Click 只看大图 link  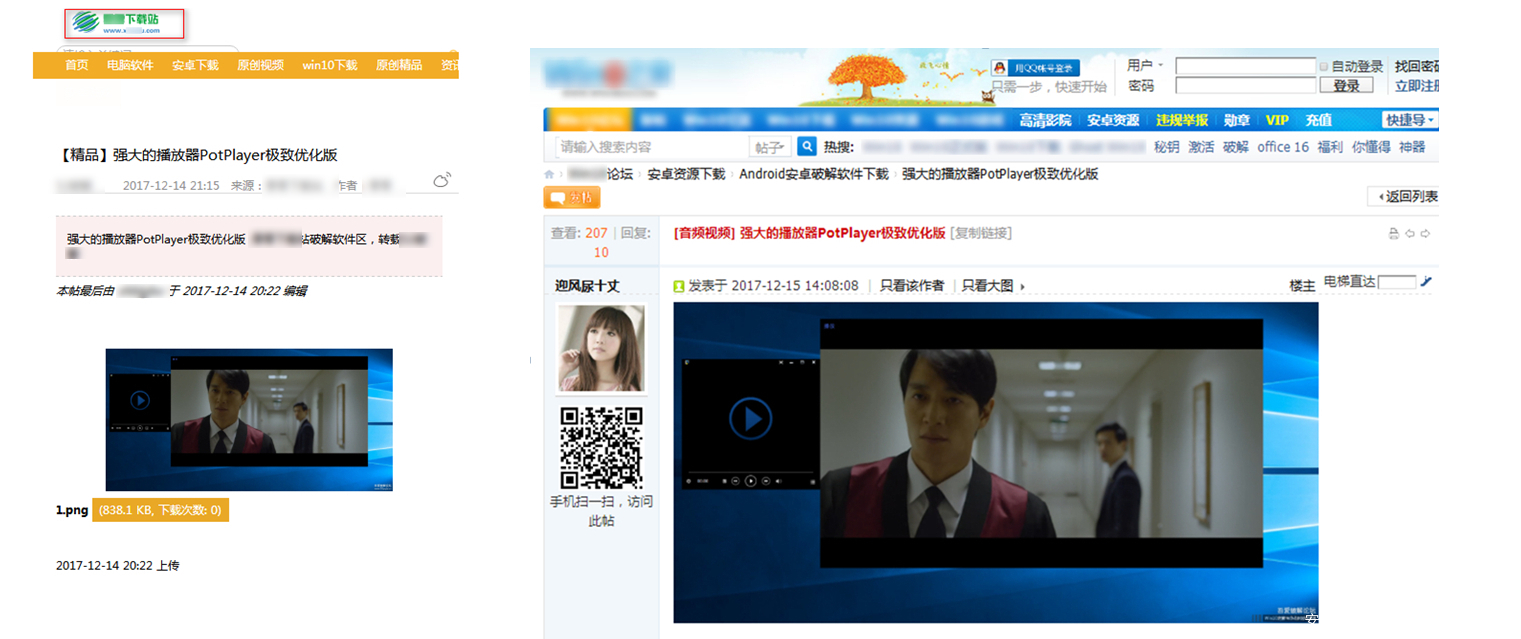coord(987,286)
